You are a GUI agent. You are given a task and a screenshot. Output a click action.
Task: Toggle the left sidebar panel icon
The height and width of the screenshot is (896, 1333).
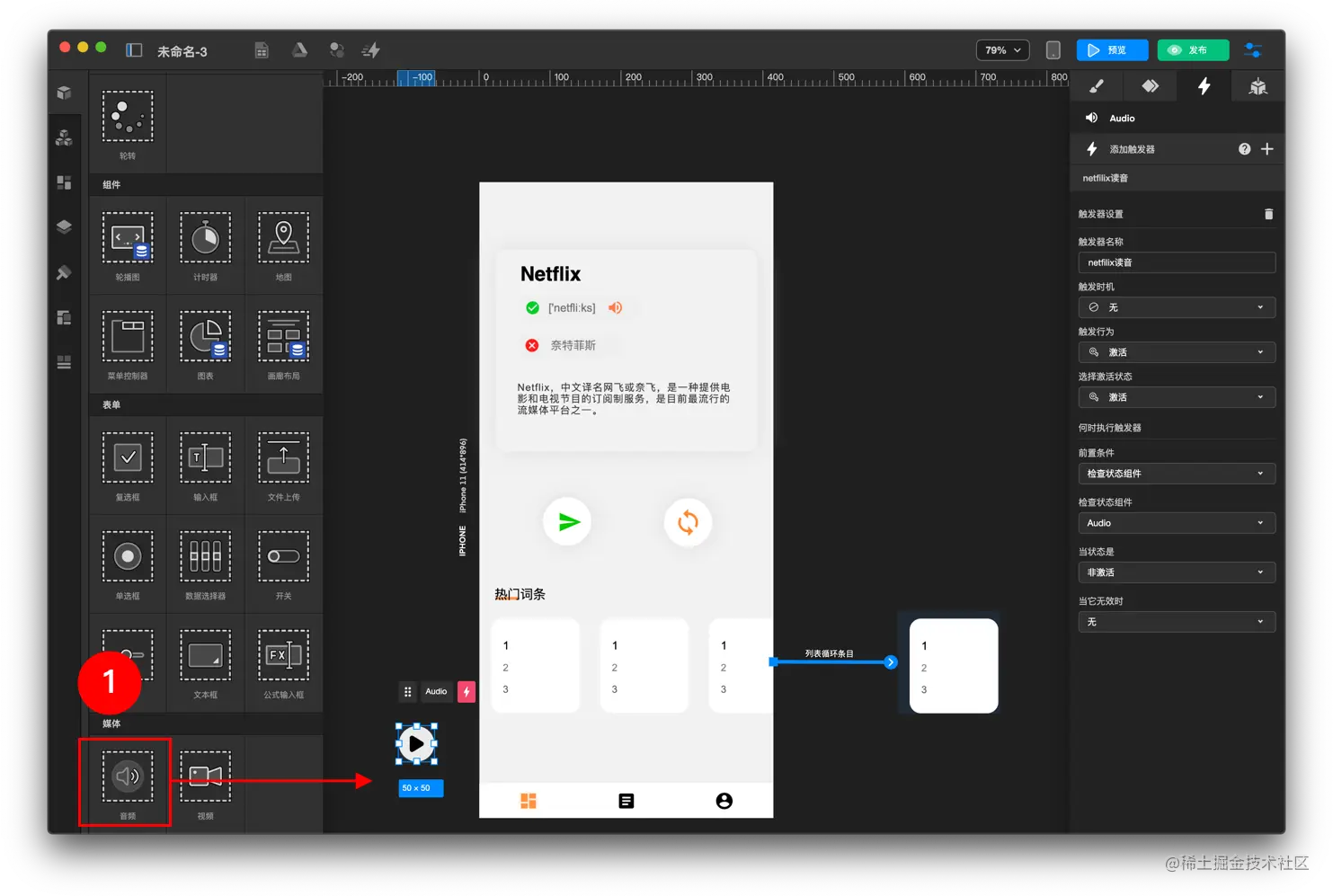134,50
